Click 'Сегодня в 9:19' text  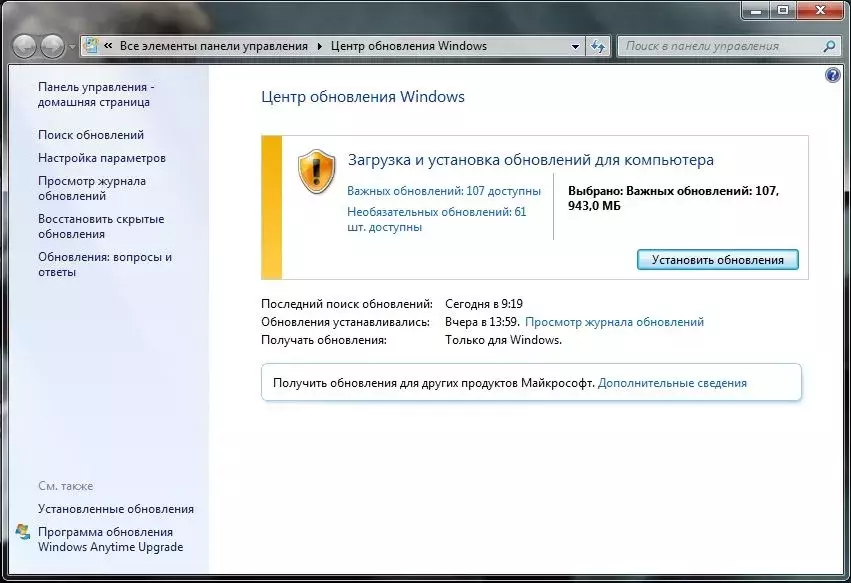tap(484, 304)
